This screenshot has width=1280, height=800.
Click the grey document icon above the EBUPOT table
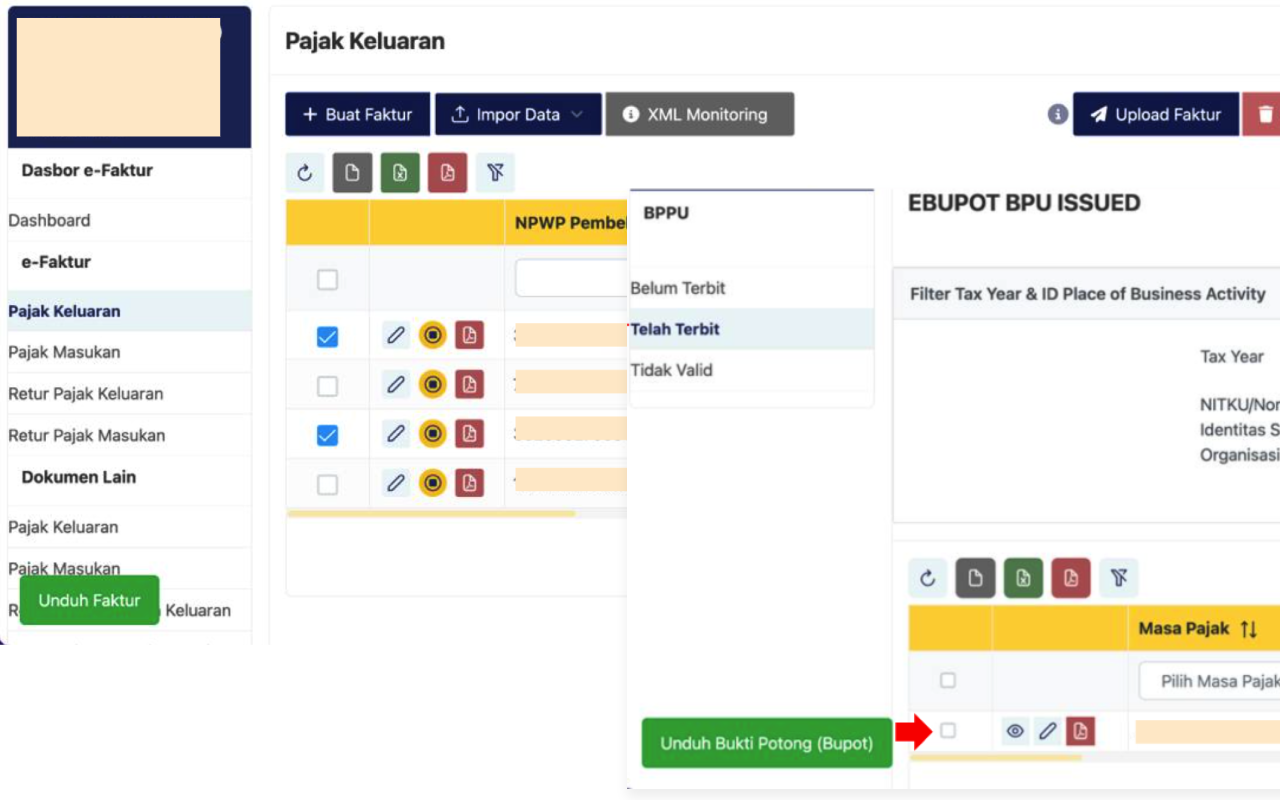975,578
